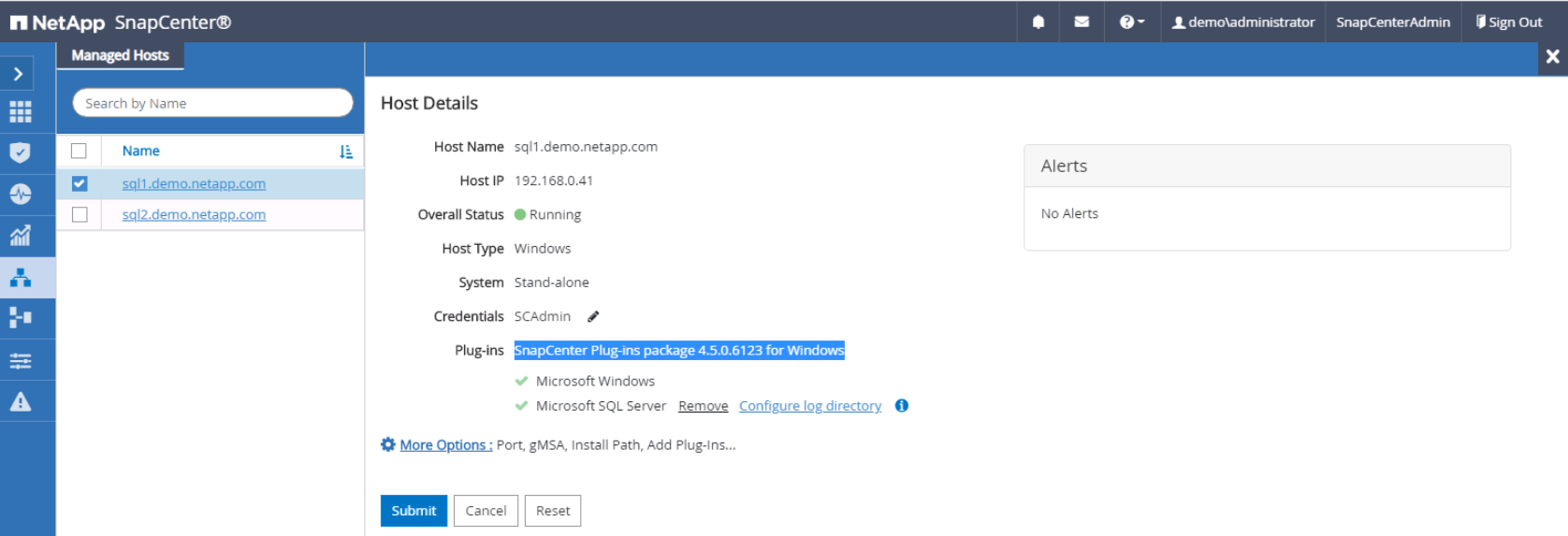Open the More Options link
This screenshot has height=536, width=1568.
click(x=446, y=445)
